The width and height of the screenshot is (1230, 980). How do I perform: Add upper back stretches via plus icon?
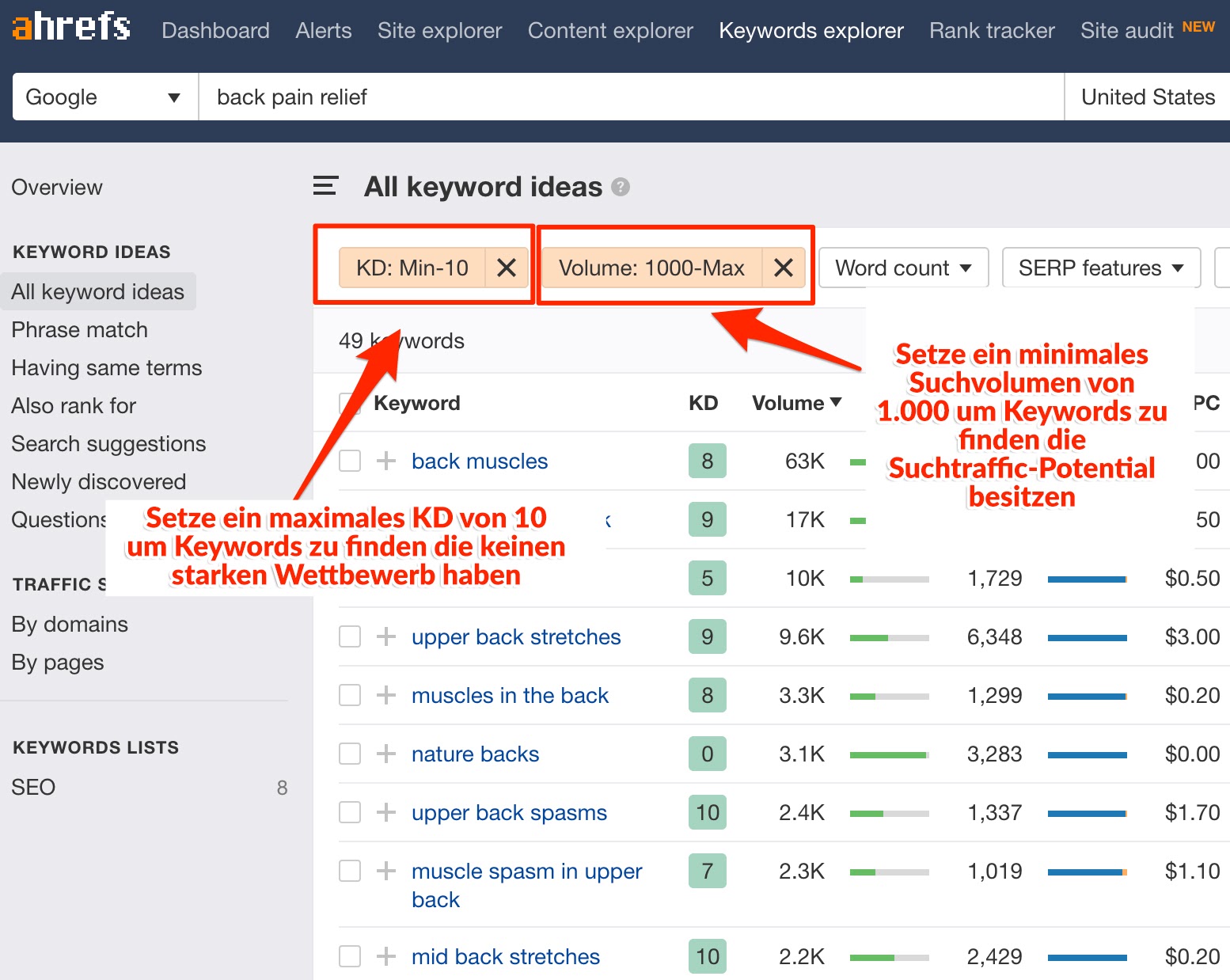pos(386,636)
